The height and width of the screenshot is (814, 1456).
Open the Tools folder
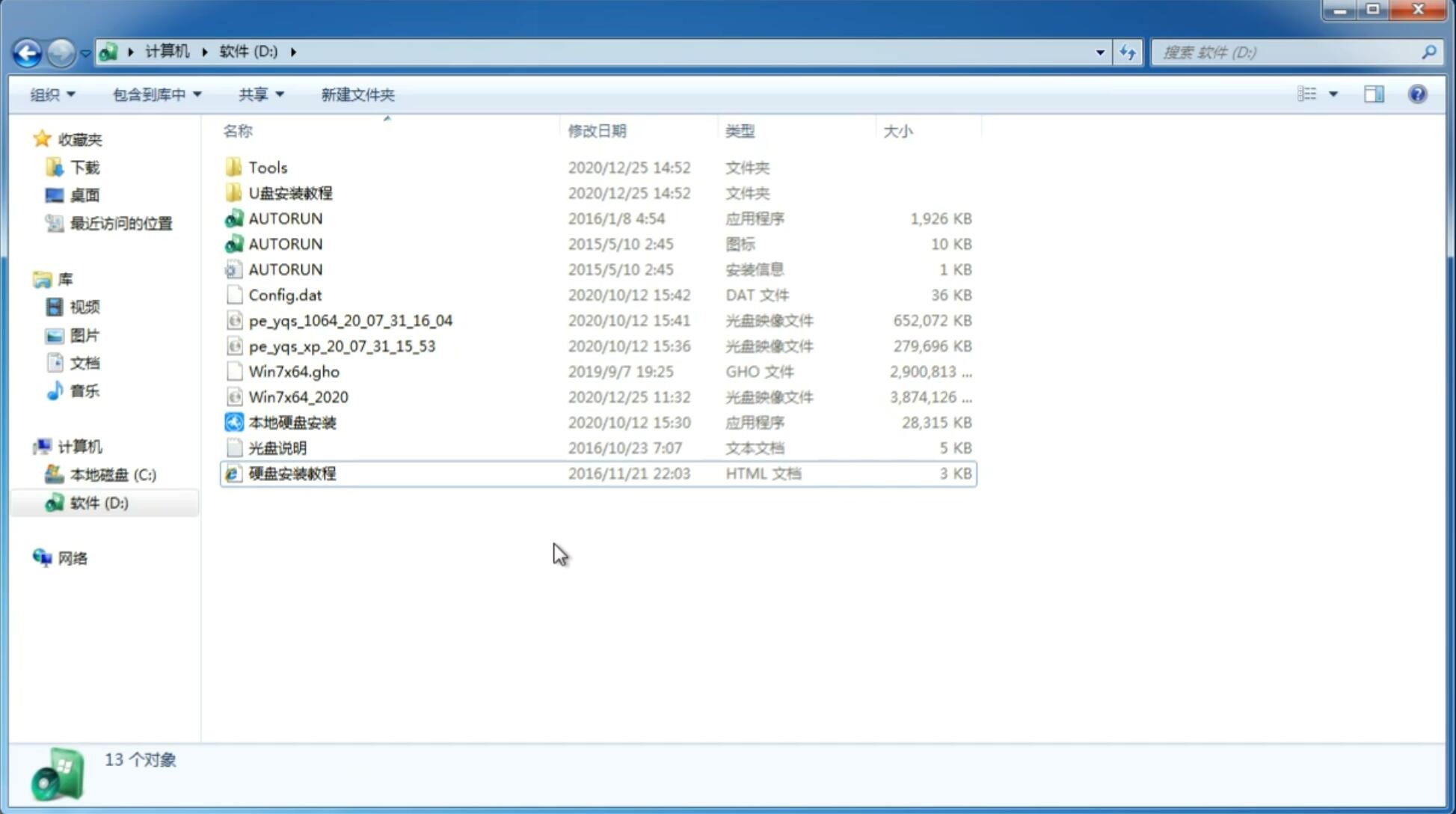point(267,167)
